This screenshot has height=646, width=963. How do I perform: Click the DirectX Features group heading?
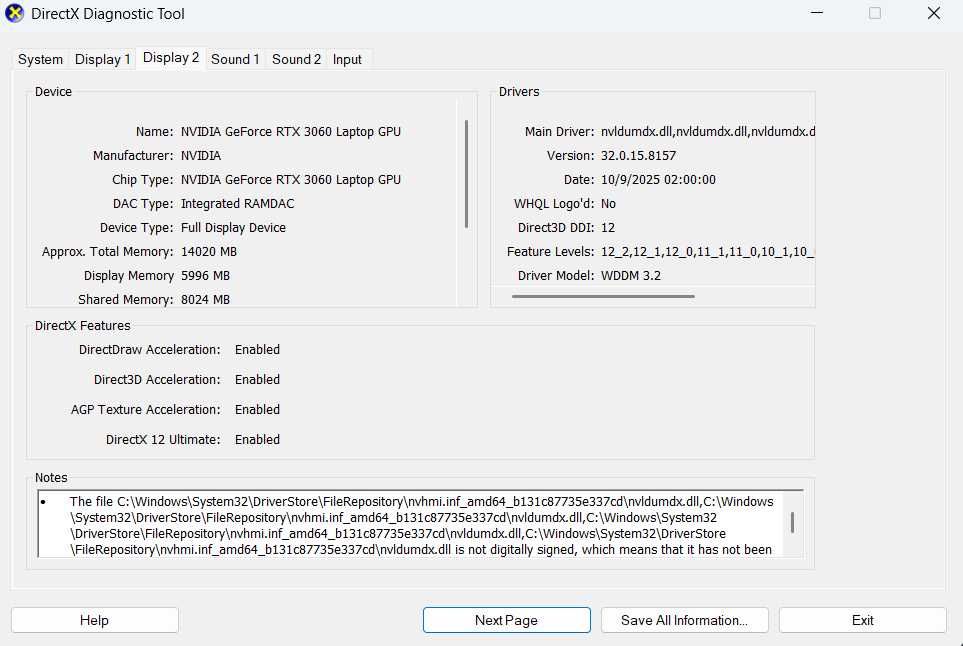point(82,325)
